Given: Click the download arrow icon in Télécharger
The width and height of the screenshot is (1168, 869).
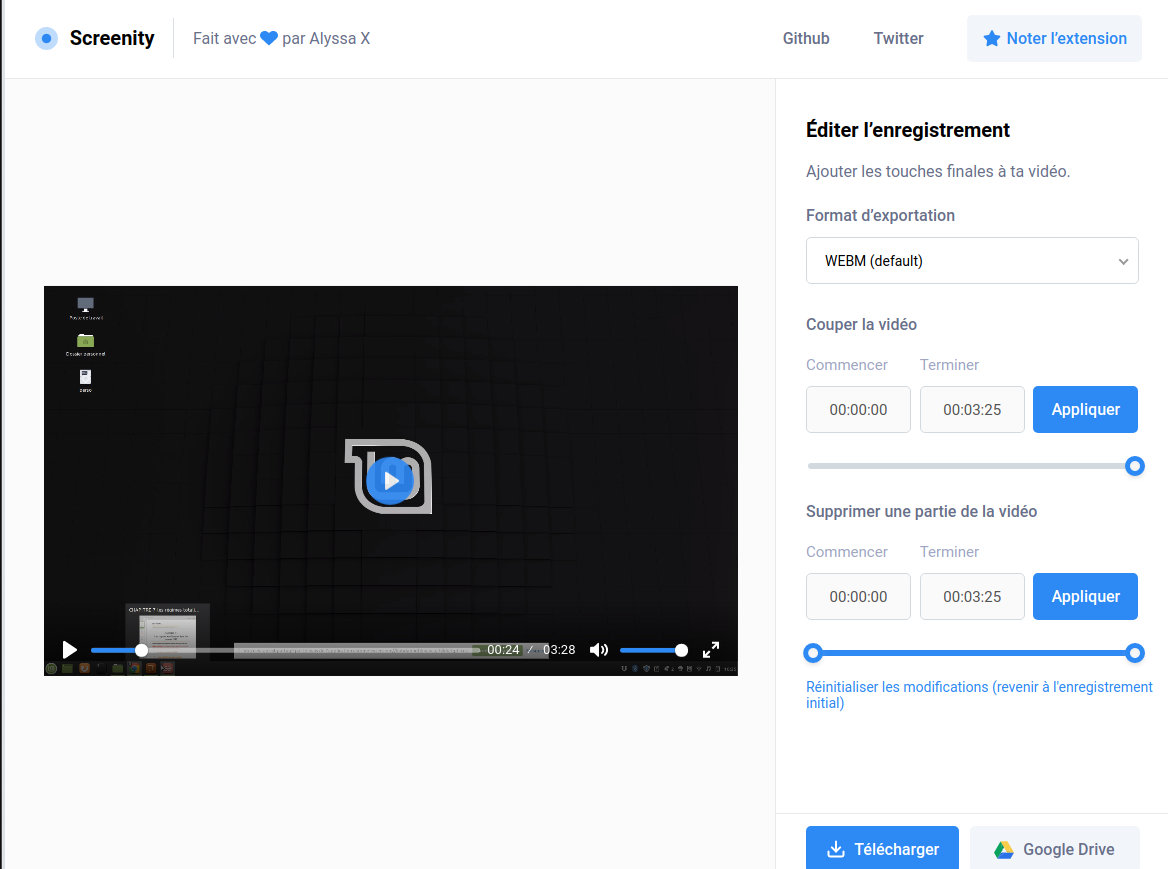Looking at the screenshot, I should coord(836,849).
